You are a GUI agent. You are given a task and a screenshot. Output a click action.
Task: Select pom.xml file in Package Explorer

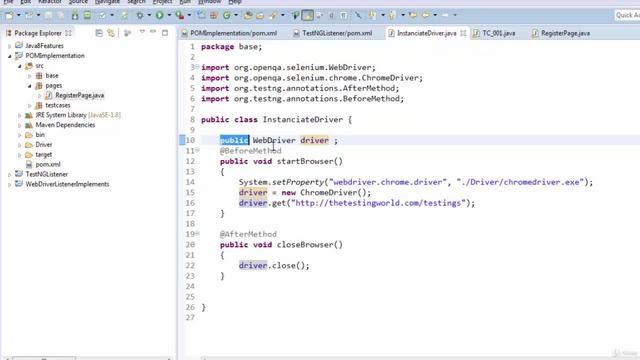[x=48, y=164]
